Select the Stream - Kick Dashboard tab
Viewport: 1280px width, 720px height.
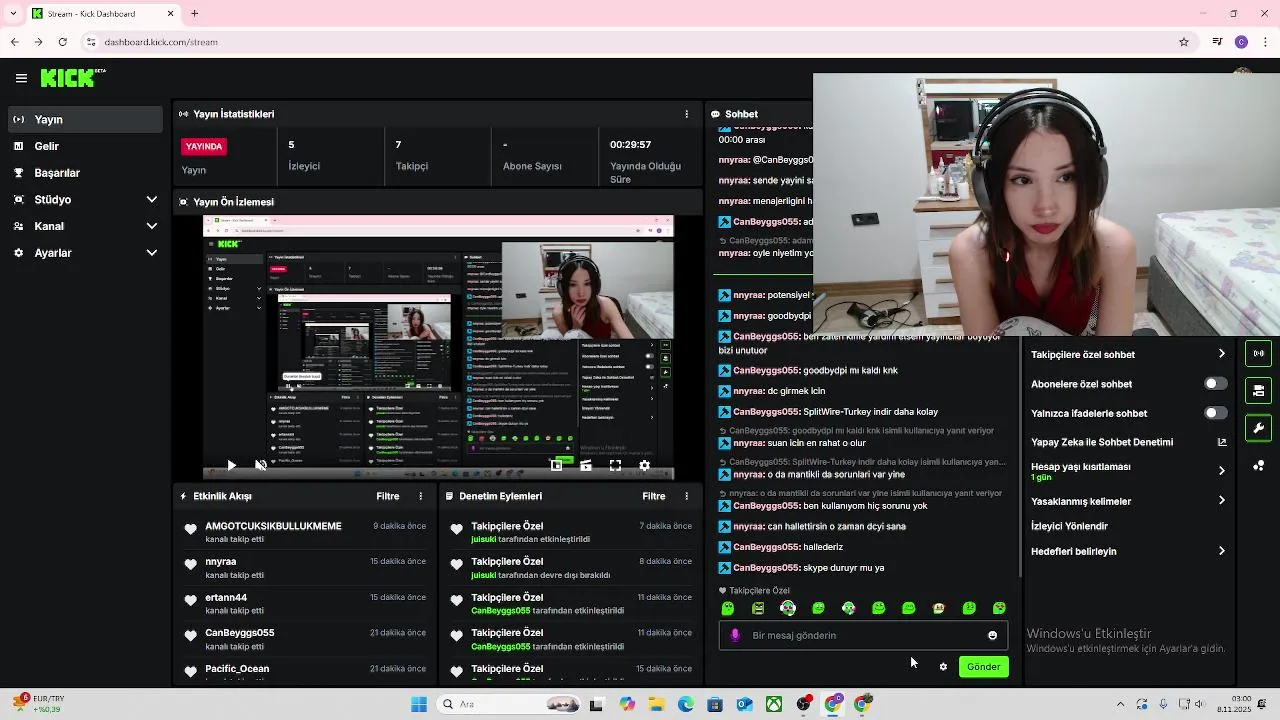pos(102,14)
